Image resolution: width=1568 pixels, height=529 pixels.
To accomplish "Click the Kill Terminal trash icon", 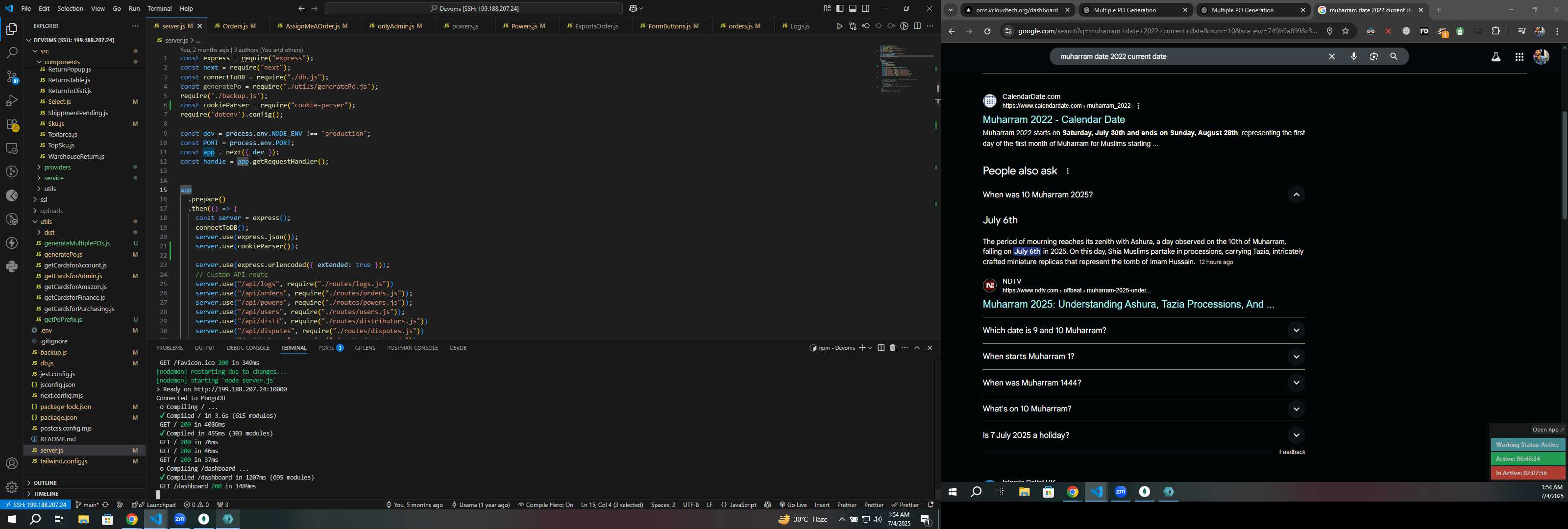I will click(892, 348).
